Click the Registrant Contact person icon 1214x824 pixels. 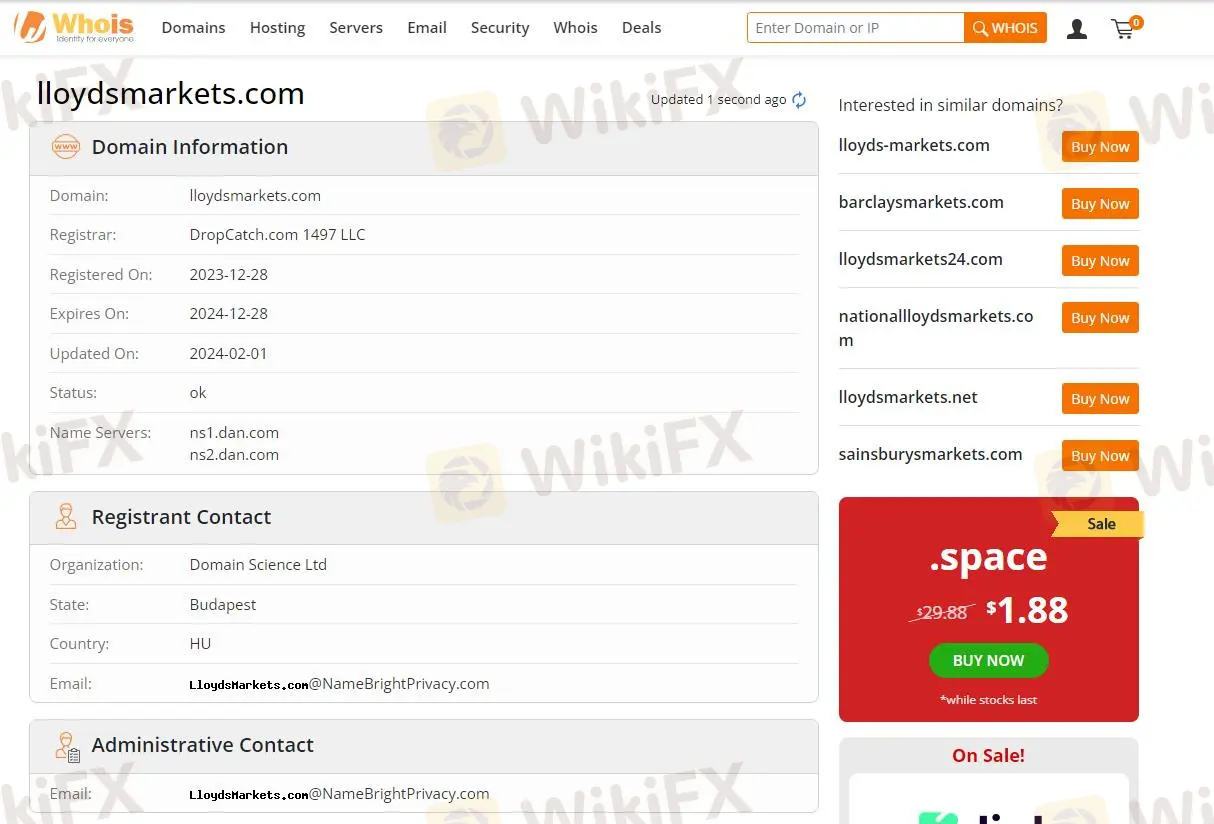[x=66, y=517]
